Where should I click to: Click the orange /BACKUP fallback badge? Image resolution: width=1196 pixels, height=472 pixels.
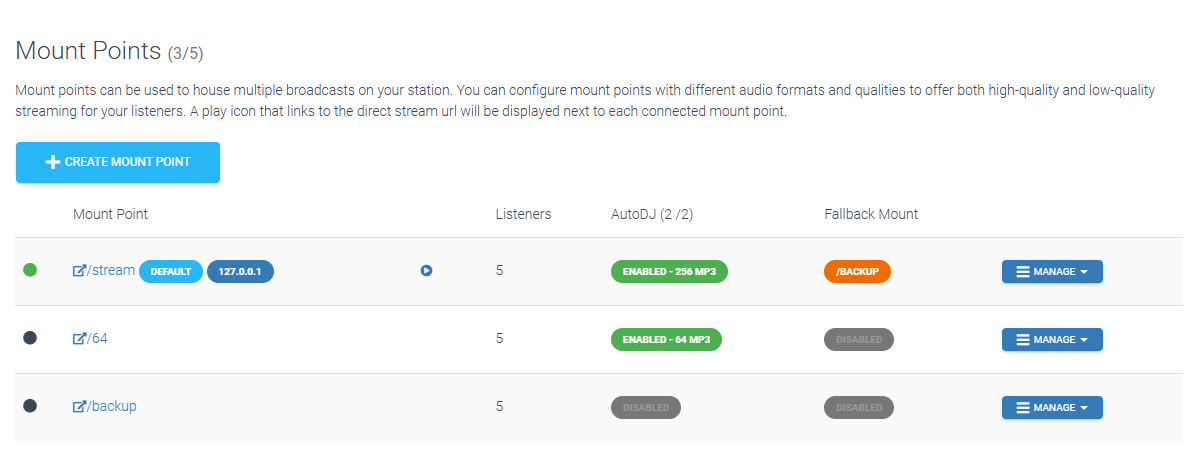(857, 271)
